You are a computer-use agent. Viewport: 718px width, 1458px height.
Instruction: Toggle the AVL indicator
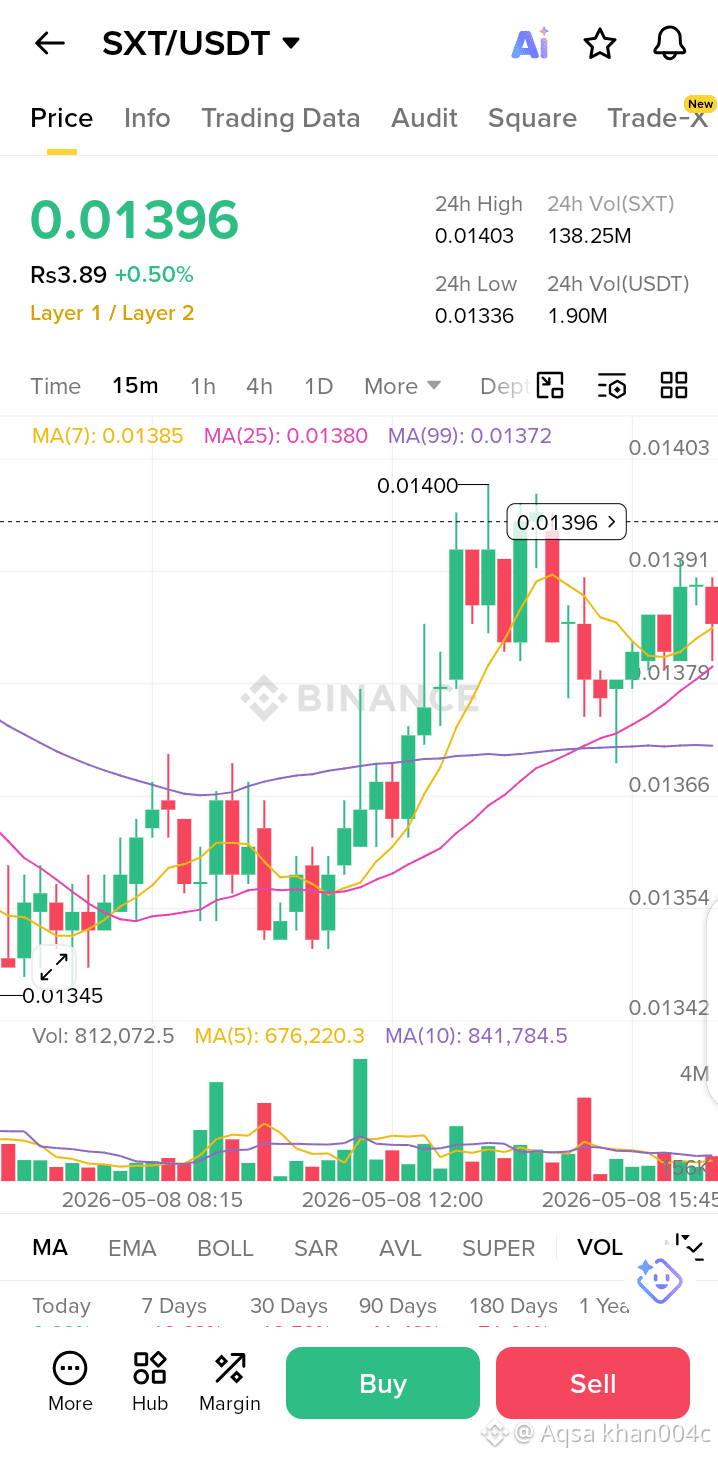[x=400, y=1248]
